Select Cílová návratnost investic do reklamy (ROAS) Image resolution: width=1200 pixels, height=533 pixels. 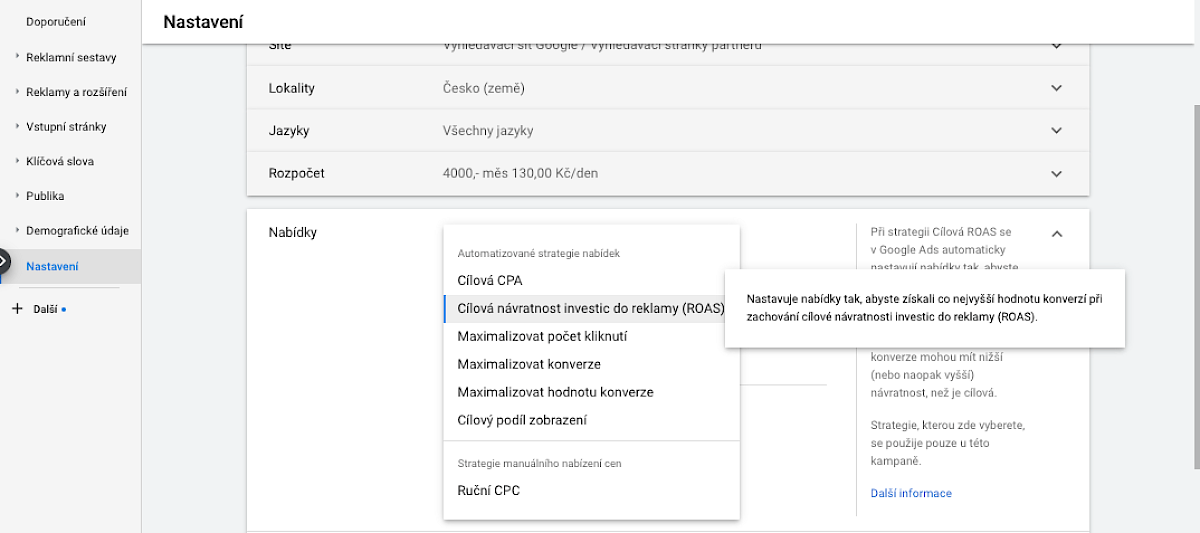tap(590, 309)
